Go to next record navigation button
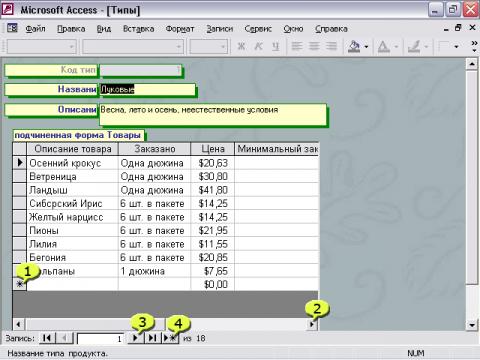This screenshot has width=480, height=360. coord(135,338)
